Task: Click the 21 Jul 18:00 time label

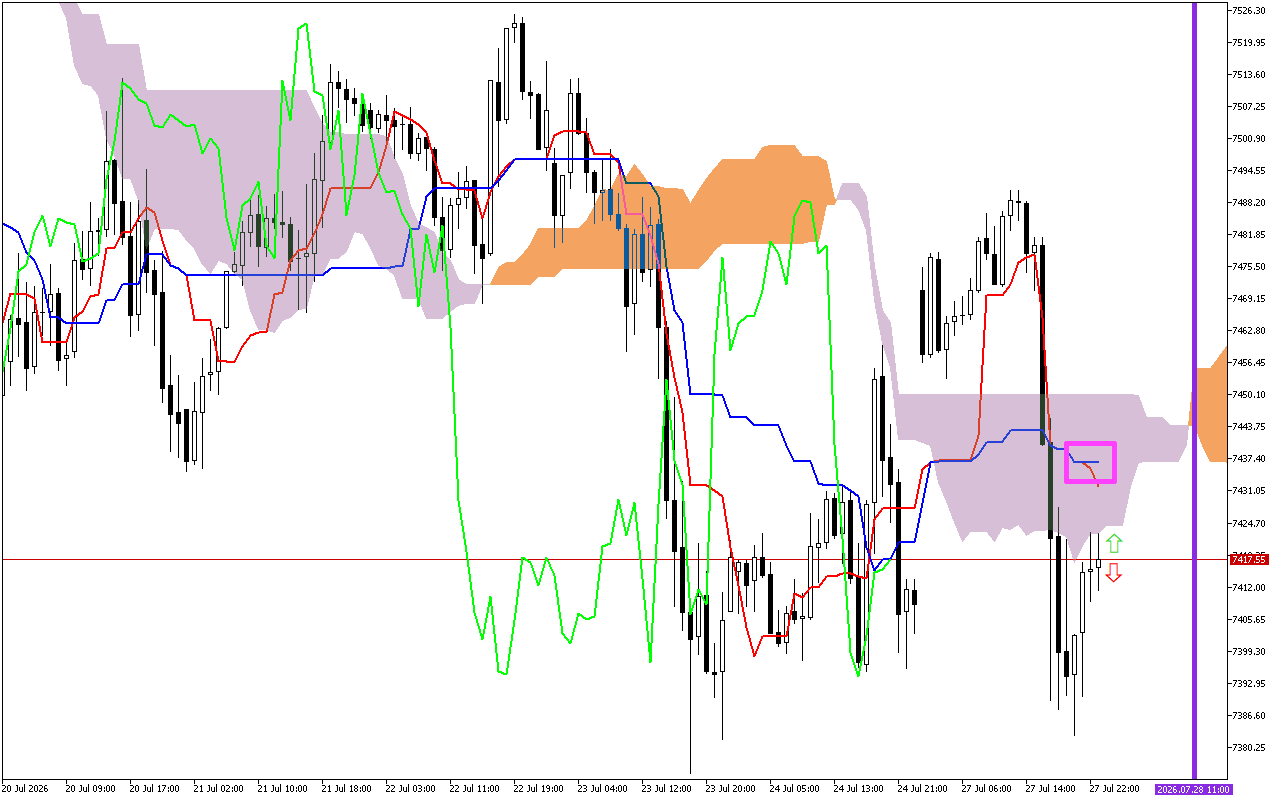Action: [x=346, y=789]
